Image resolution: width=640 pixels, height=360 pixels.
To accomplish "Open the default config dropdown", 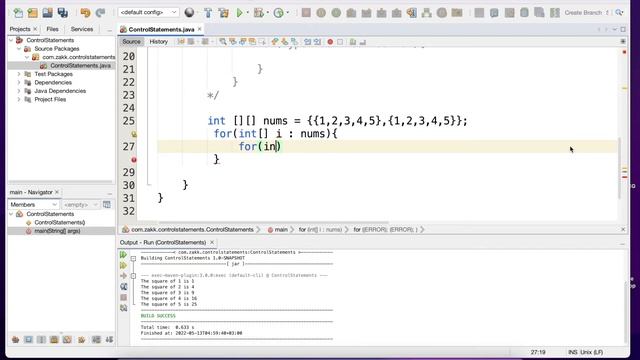I will [149, 12].
